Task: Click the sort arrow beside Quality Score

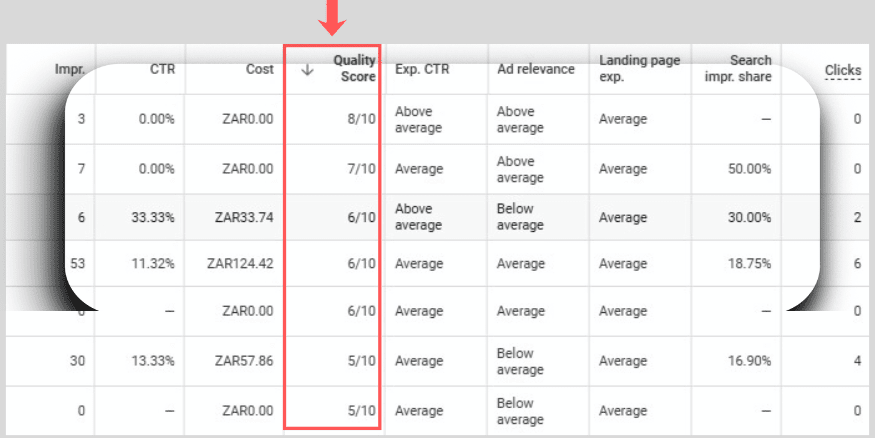Action: pos(307,70)
